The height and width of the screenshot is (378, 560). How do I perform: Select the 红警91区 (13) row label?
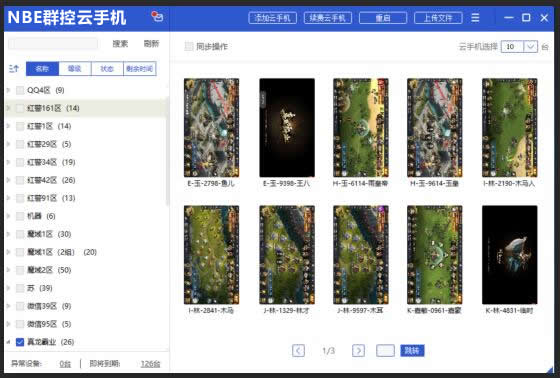pyautogui.click(x=51, y=198)
